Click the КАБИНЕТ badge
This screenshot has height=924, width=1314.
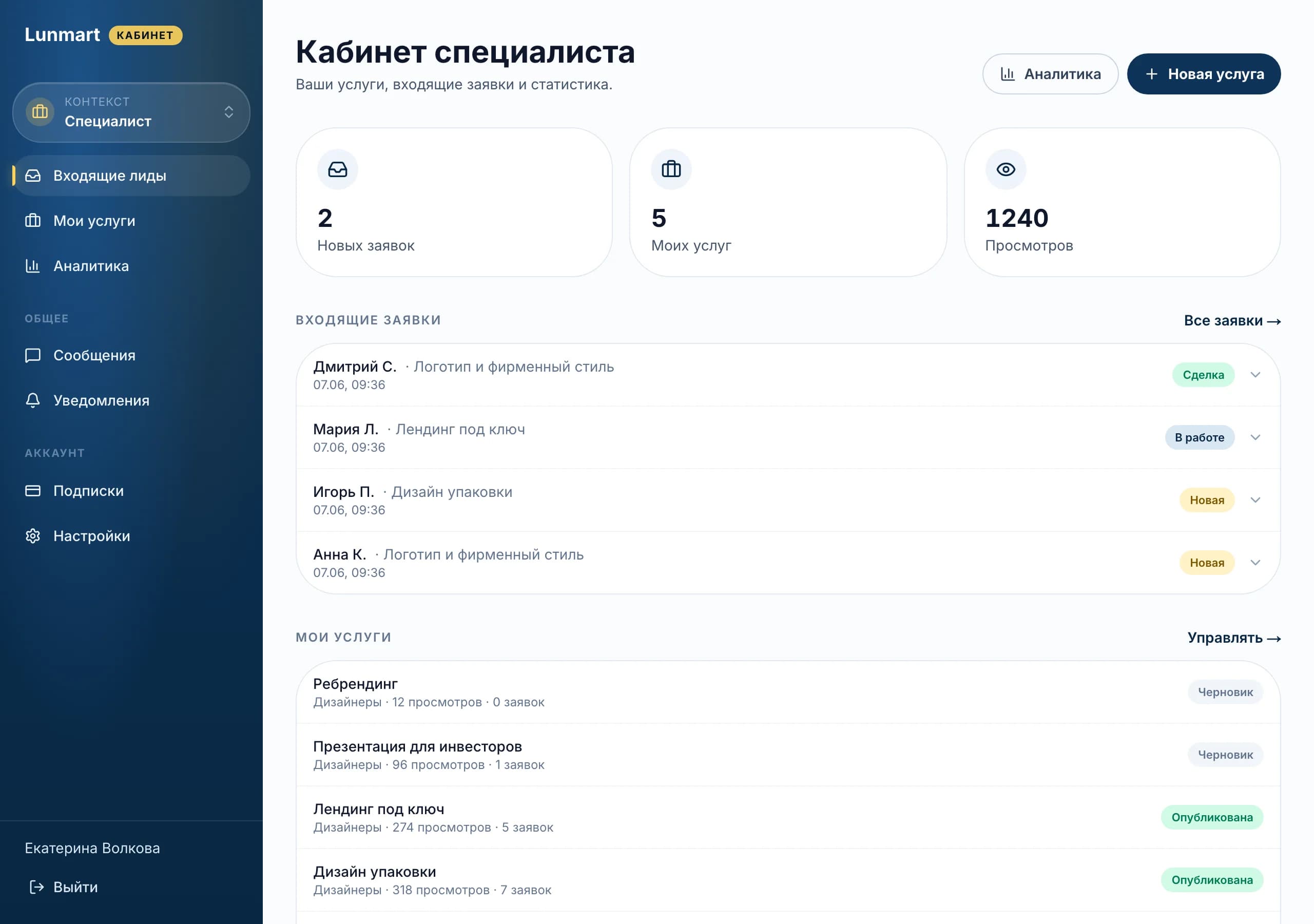click(145, 35)
